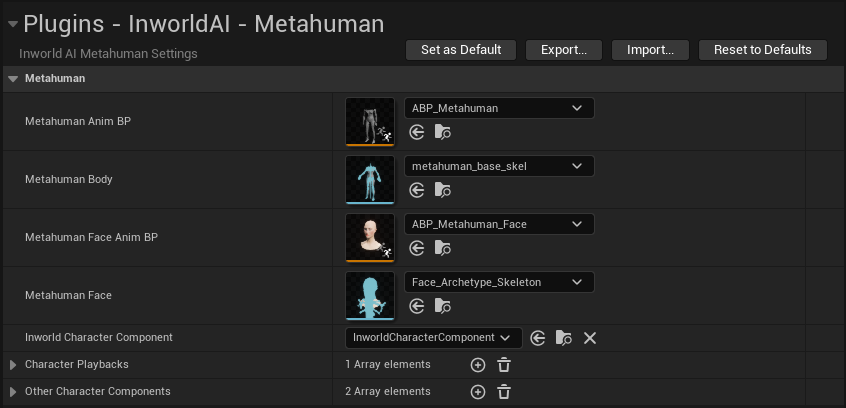Select the Metahuman Face property label
The width and height of the screenshot is (846, 408).
point(68,295)
